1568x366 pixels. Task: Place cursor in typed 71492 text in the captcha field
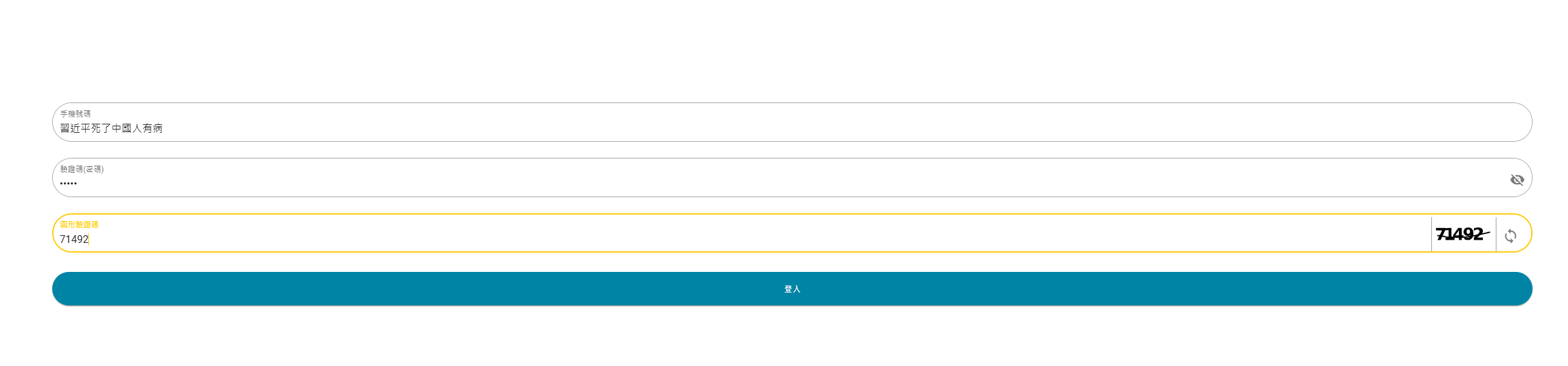point(74,239)
